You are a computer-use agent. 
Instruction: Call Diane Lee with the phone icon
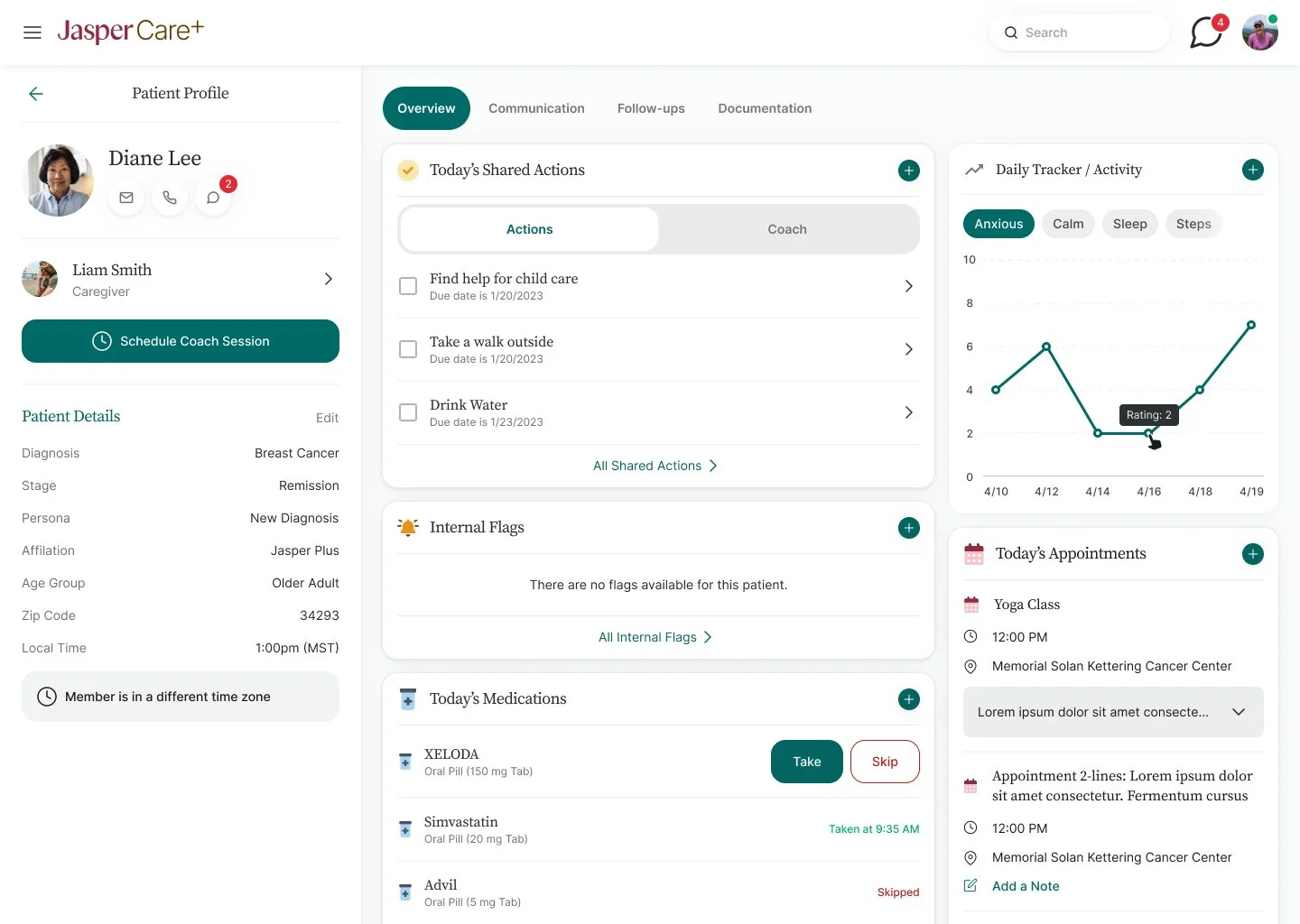tap(170, 198)
